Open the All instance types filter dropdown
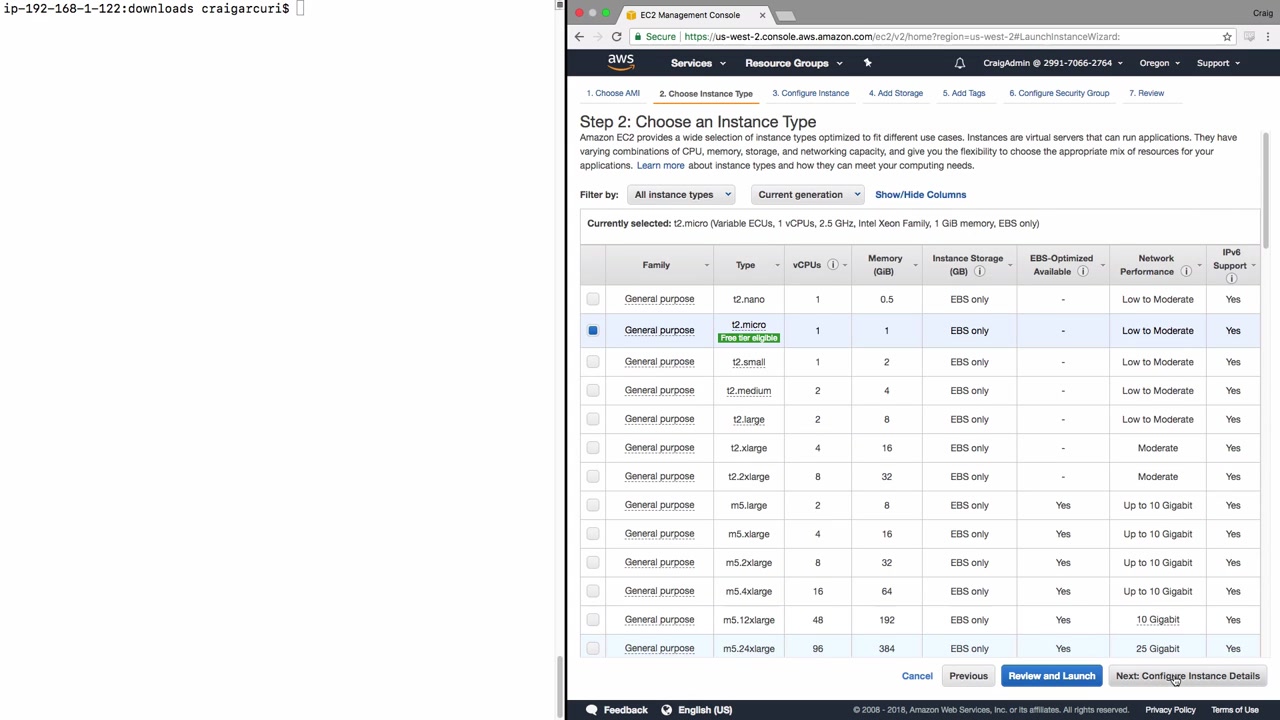The width and height of the screenshot is (1280, 720). pos(682,195)
